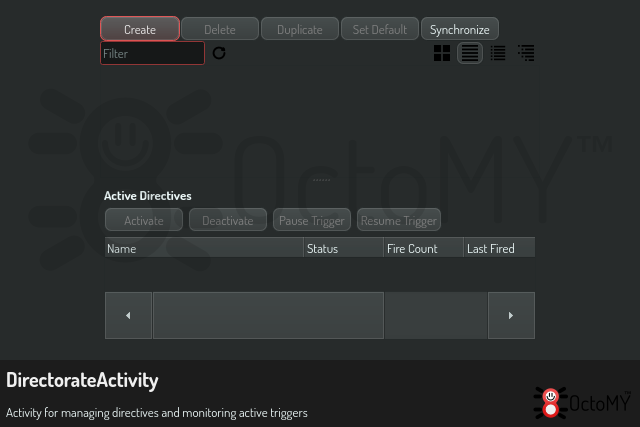640x427 pixels.
Task: Sort by the Last Fired column header
Action: pyautogui.click(x=500, y=248)
